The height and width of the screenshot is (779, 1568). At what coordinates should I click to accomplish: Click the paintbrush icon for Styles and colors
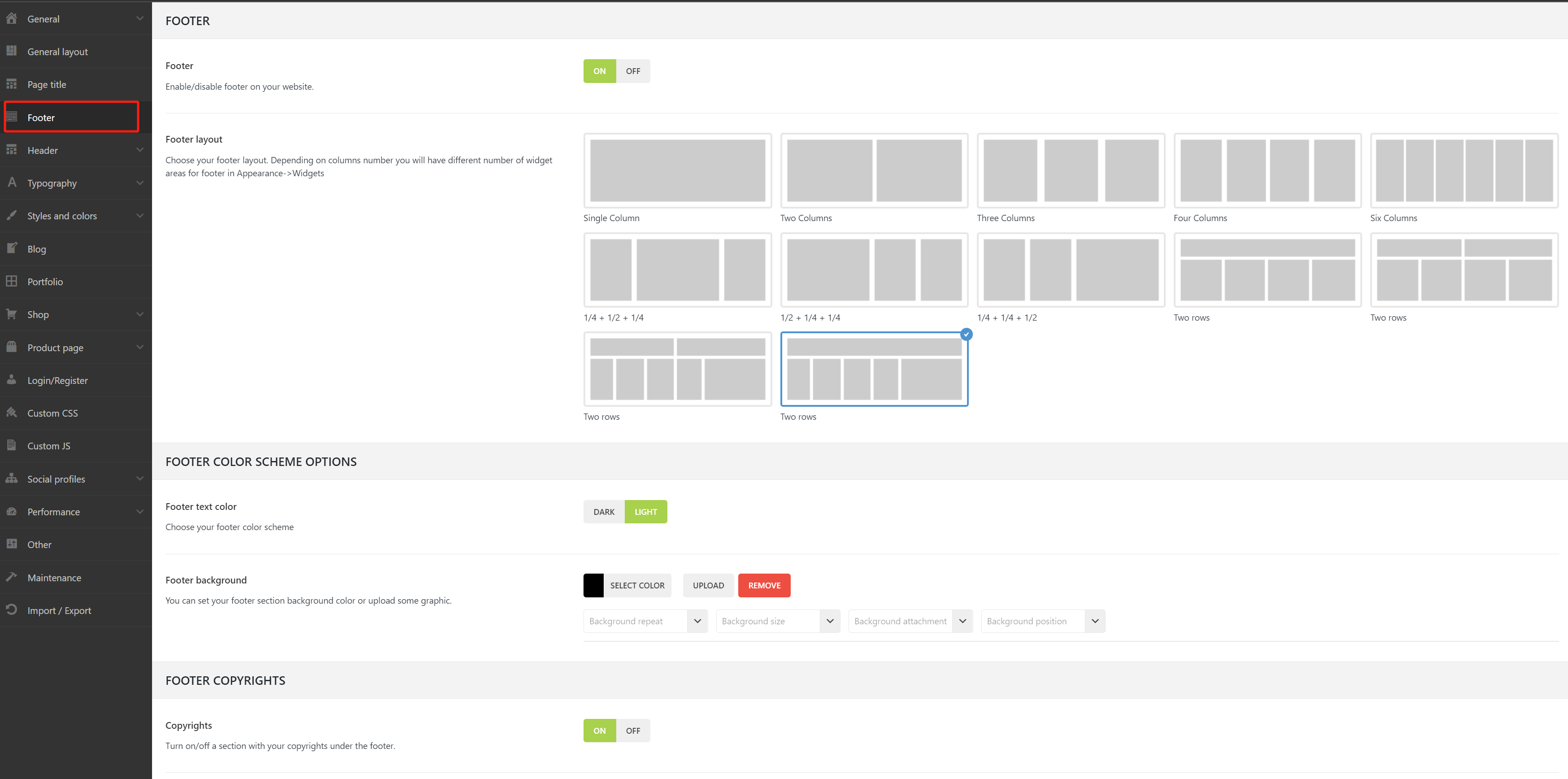pyautogui.click(x=12, y=215)
